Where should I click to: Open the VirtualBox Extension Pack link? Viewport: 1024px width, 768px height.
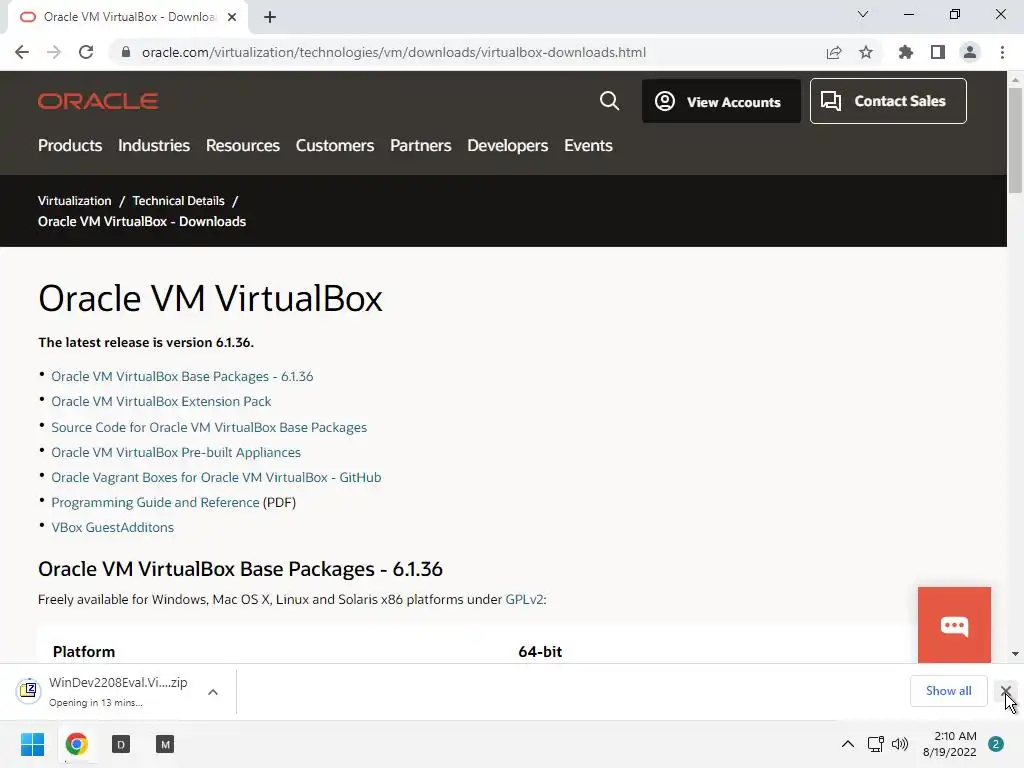161,402
